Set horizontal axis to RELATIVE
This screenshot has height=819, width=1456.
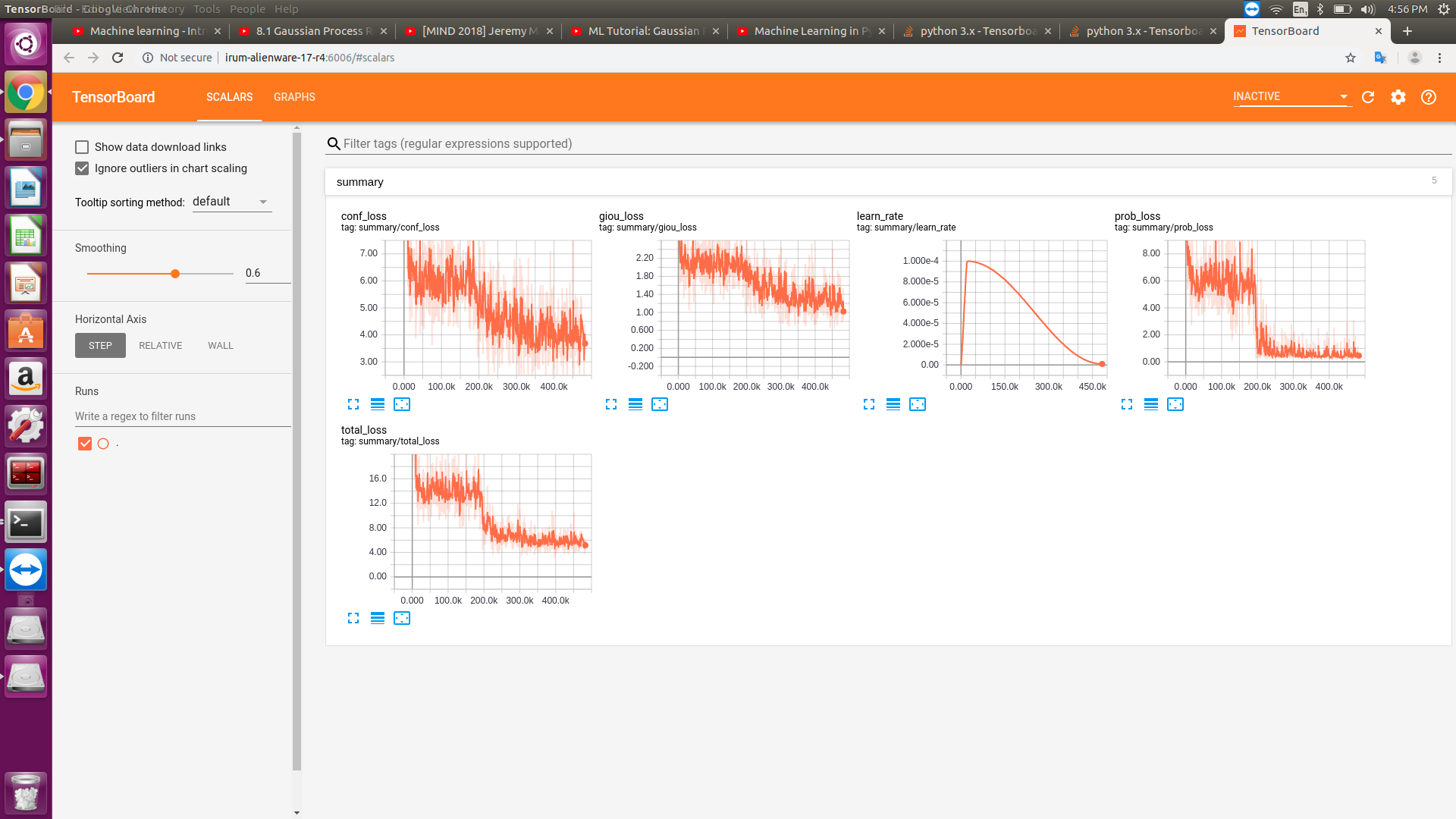[161, 346]
